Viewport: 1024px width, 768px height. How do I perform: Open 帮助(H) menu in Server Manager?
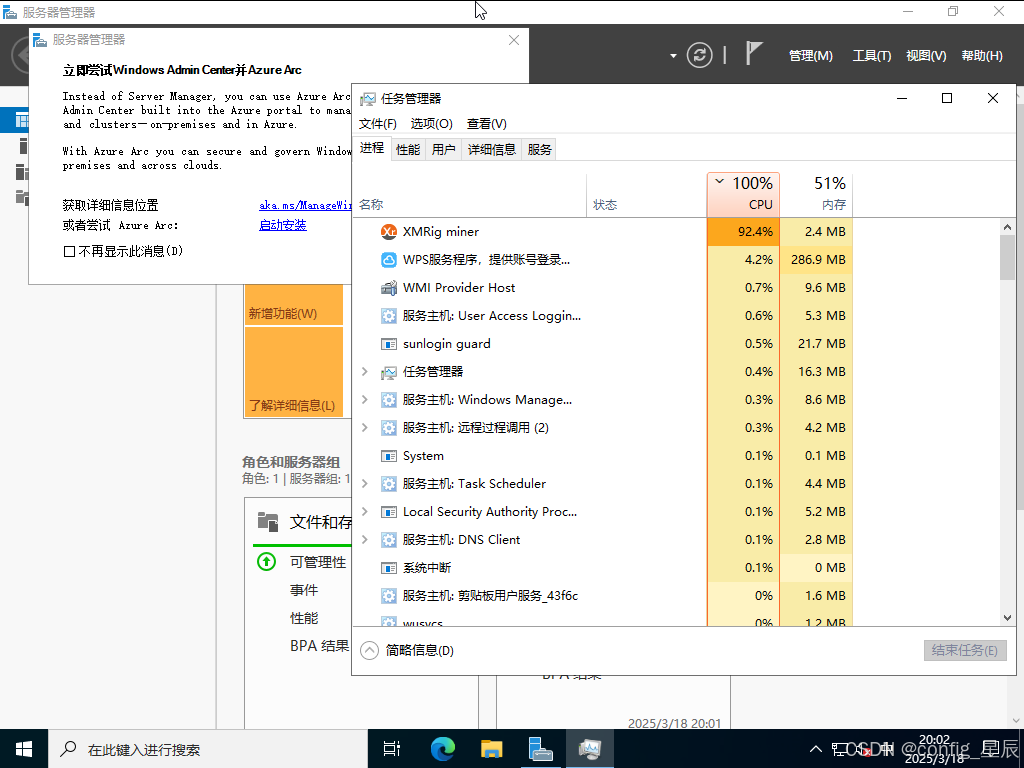point(982,56)
